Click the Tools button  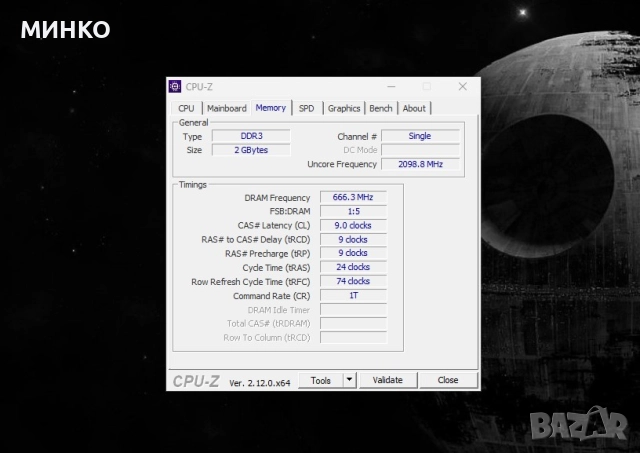point(320,380)
